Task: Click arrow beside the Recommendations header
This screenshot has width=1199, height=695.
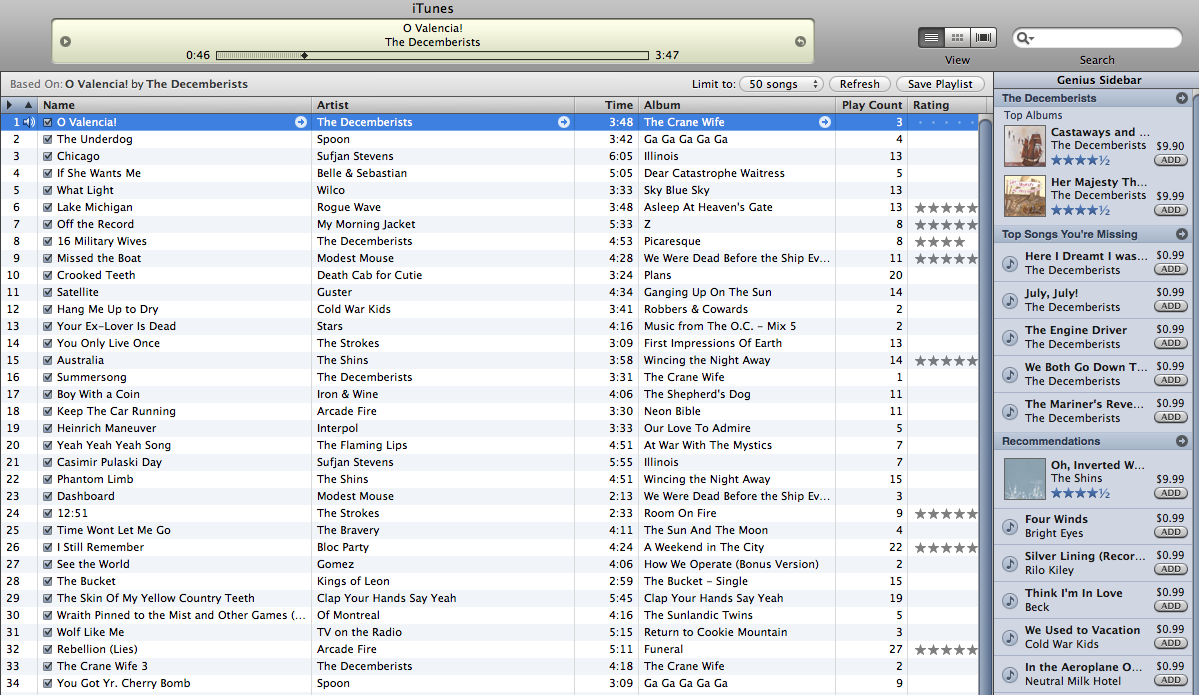Action: click(1181, 441)
